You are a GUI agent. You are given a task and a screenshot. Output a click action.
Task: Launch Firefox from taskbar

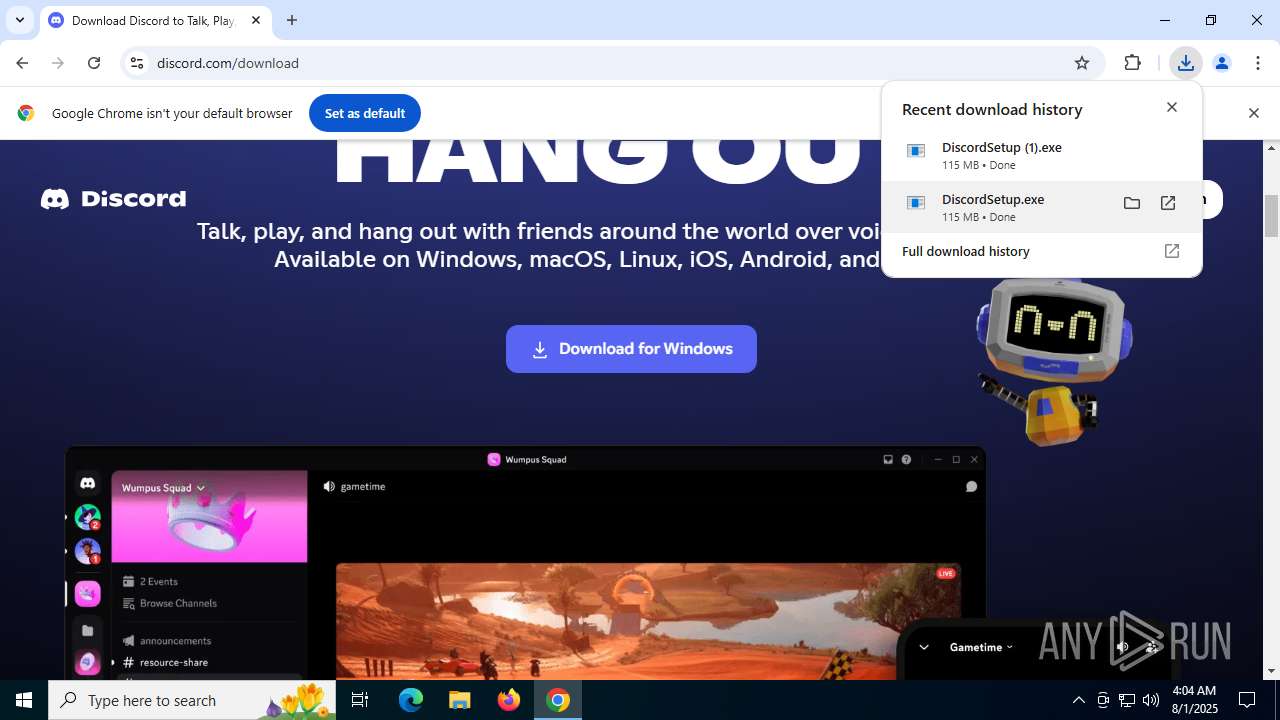pyautogui.click(x=509, y=700)
